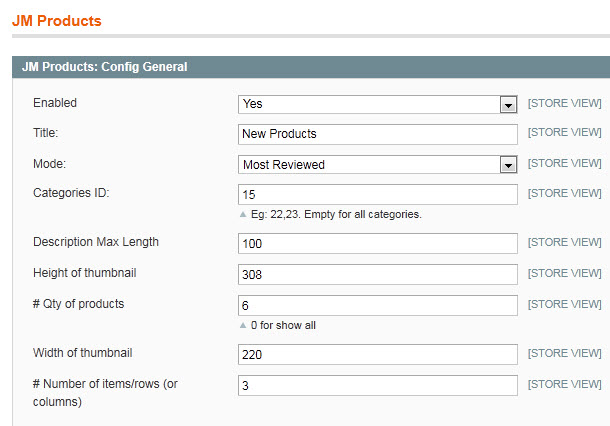
Task: Focus the Qty of products field
Action: point(378,305)
